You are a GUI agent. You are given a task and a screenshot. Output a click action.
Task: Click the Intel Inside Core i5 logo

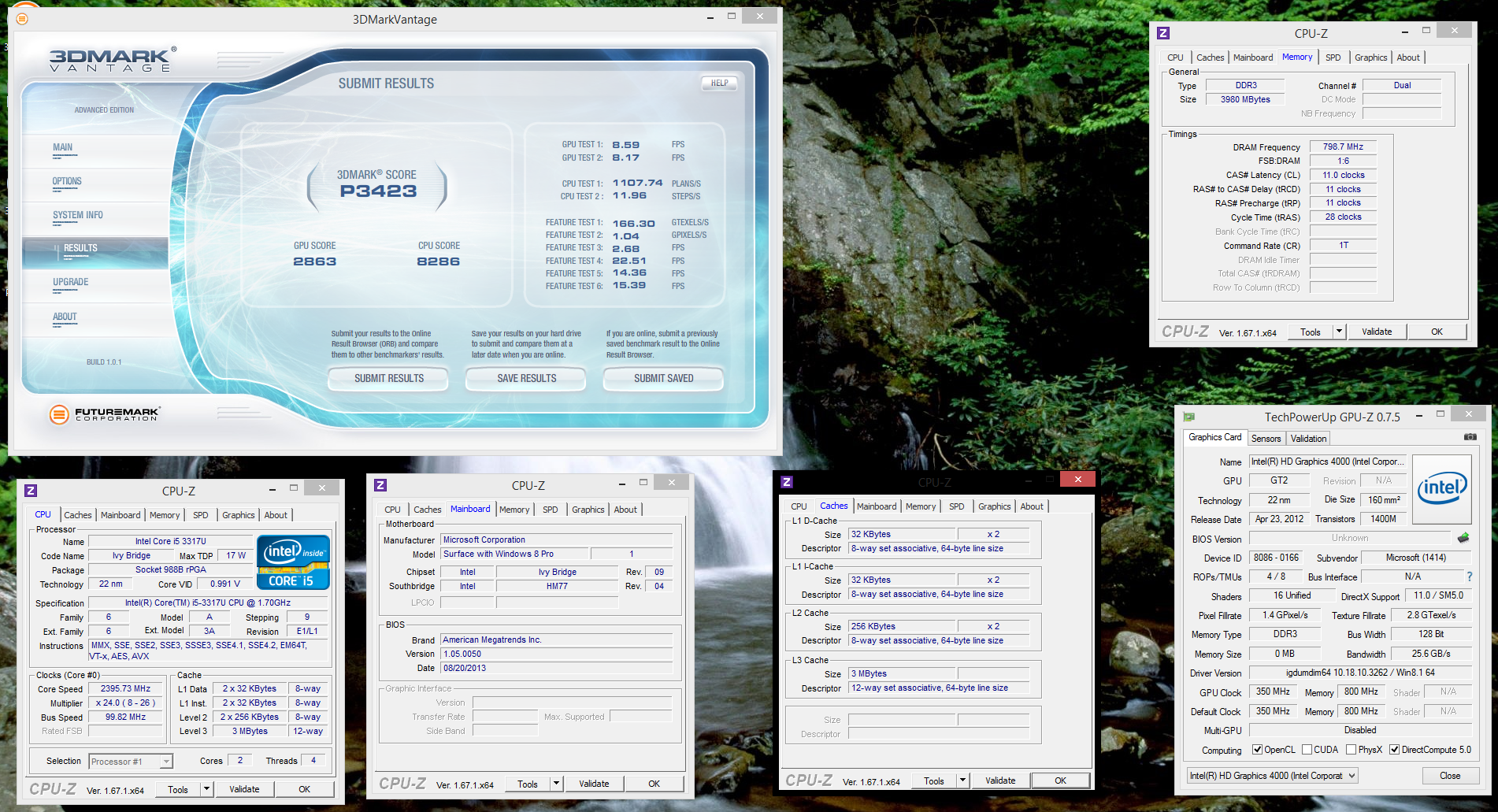click(293, 562)
